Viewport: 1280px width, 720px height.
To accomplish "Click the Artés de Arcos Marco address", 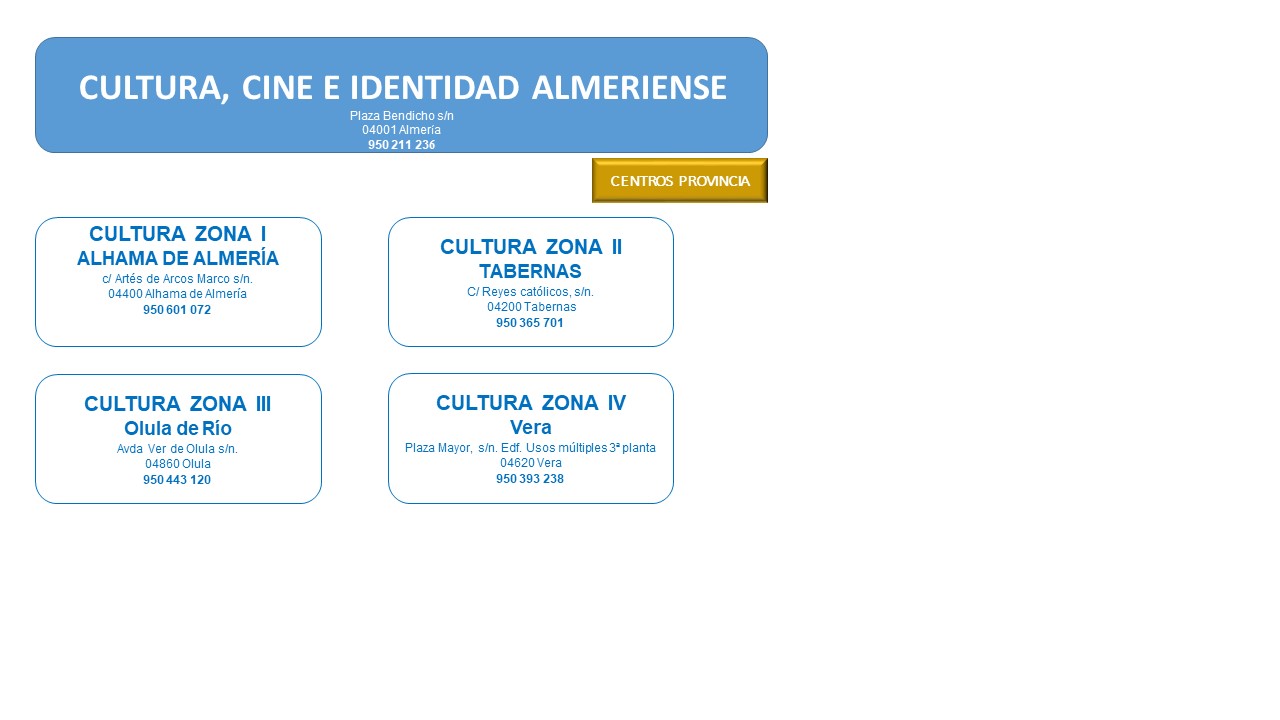I will tap(178, 279).
